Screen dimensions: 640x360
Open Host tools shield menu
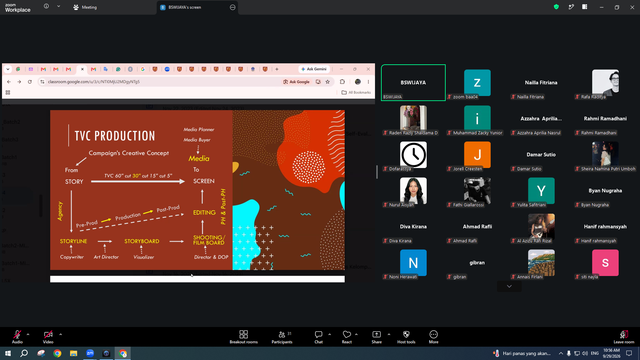coord(406,337)
